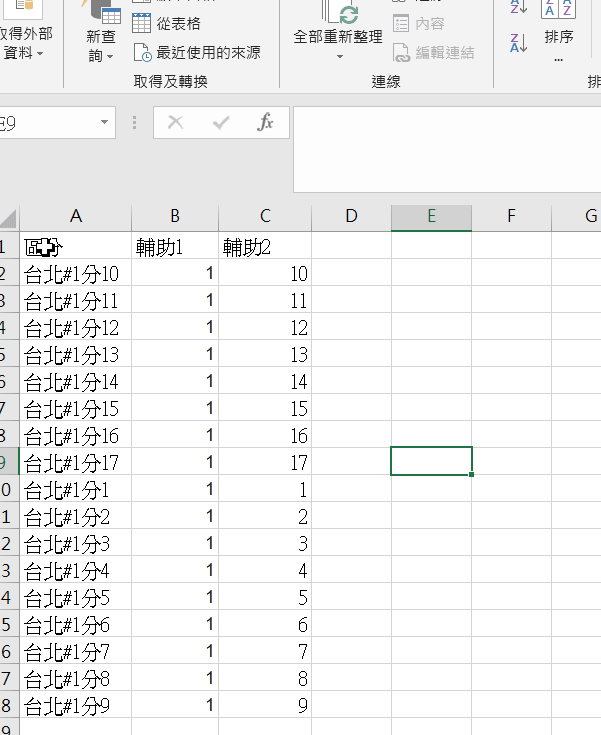This screenshot has height=735, width=601.
Task: Click the formula bar options dots handle
Action: coord(135,122)
